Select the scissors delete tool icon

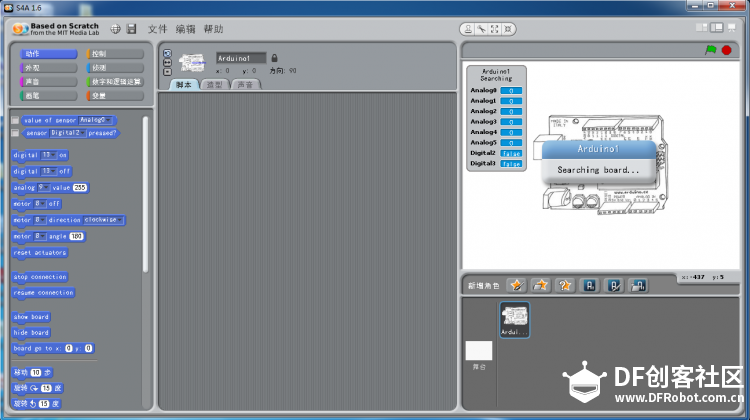[x=482, y=29]
